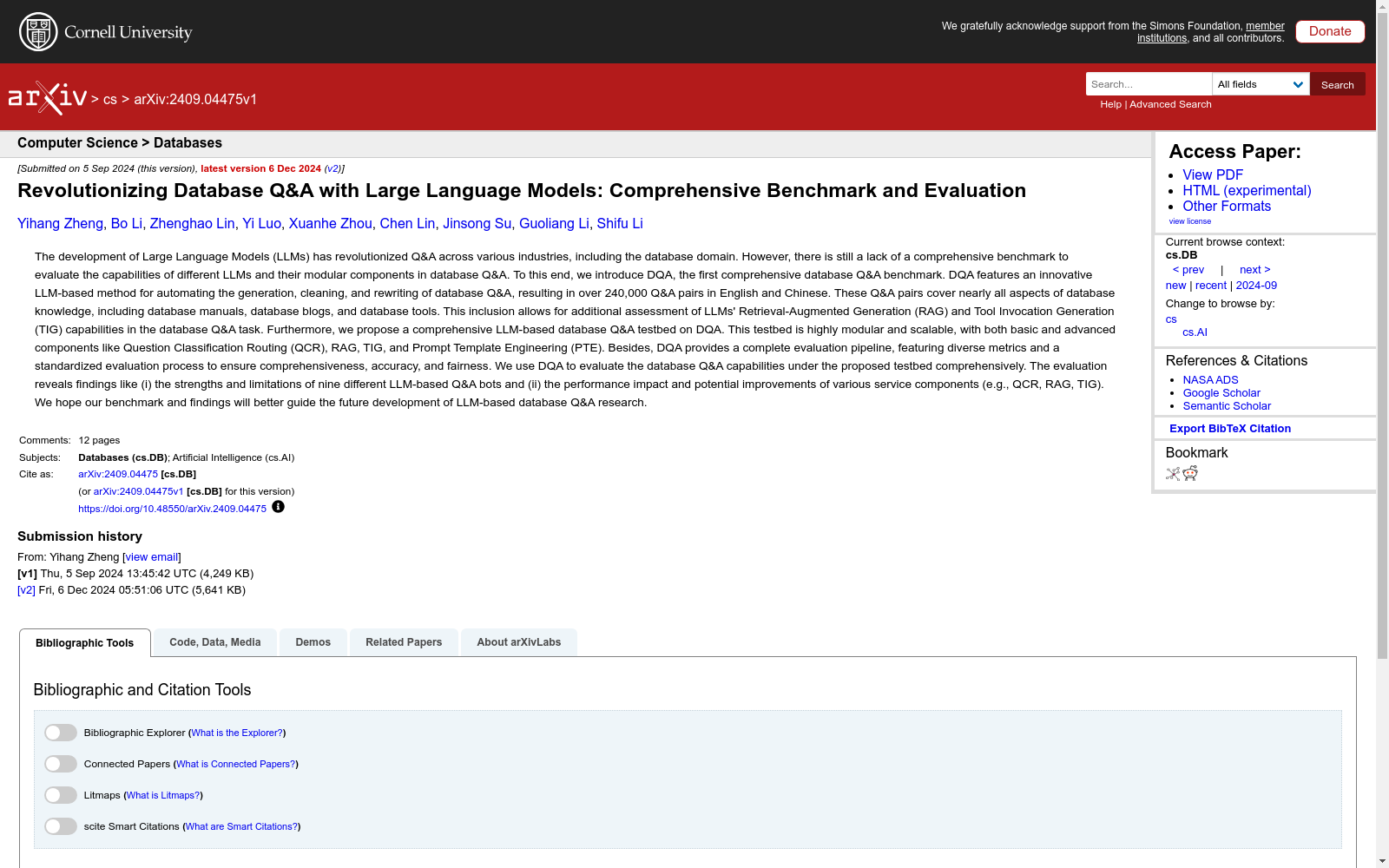Open the Semantic Scholar link

[1227, 406]
